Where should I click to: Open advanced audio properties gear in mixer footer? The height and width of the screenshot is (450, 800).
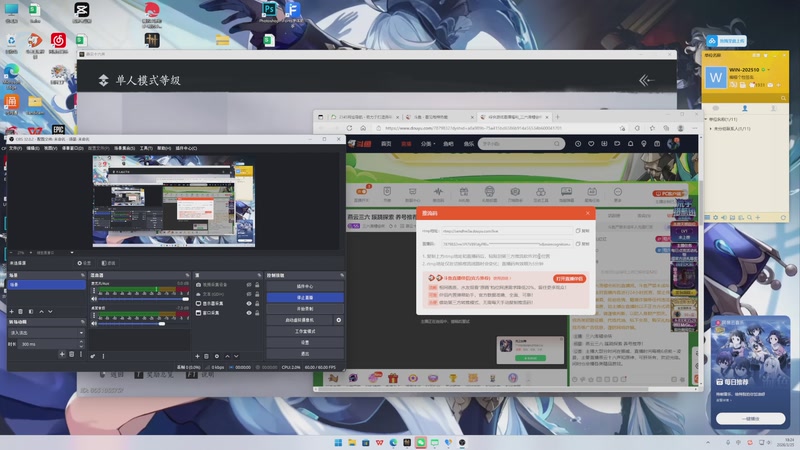93,356
